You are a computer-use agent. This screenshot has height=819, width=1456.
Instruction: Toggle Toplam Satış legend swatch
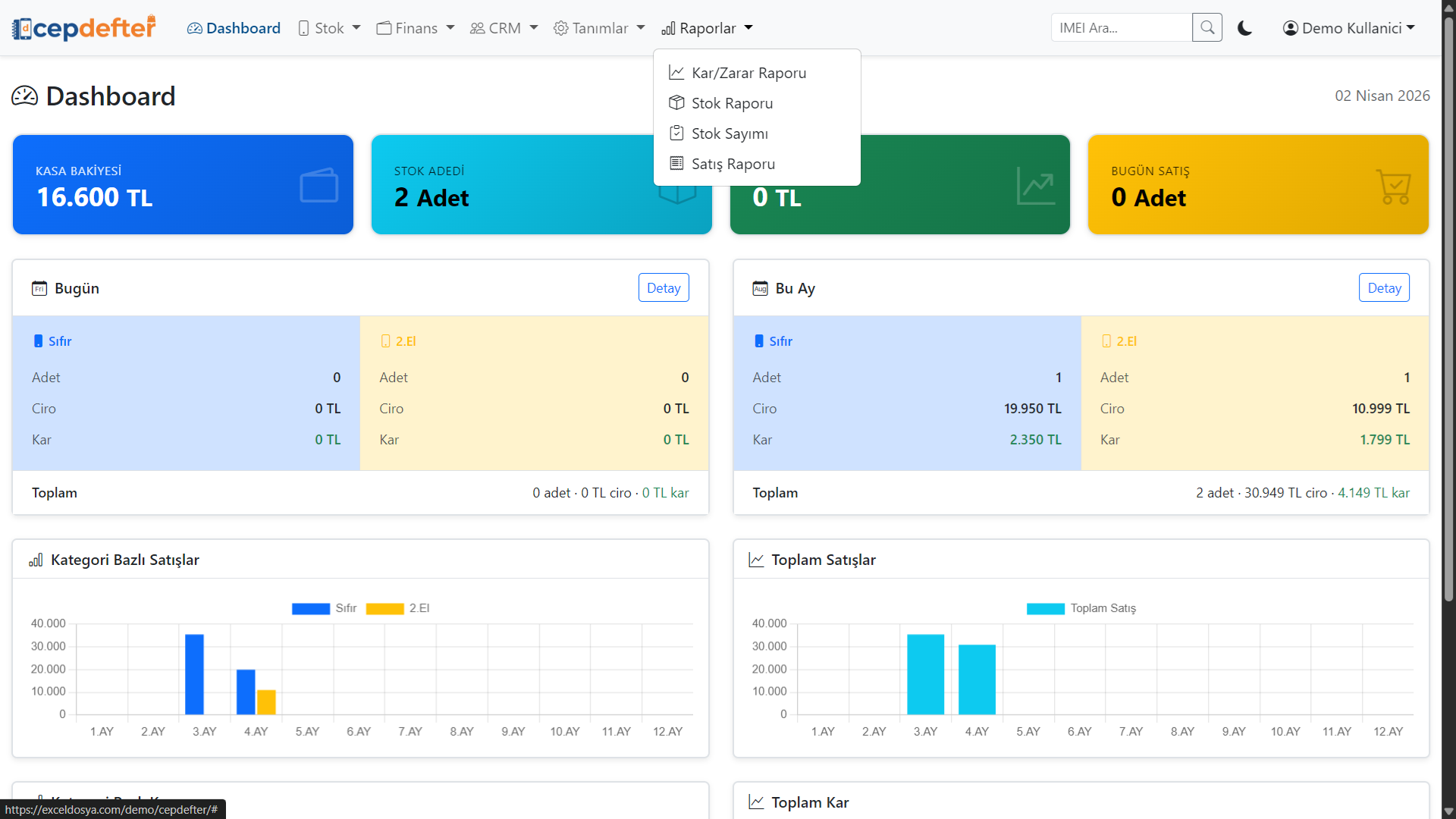coord(1045,608)
